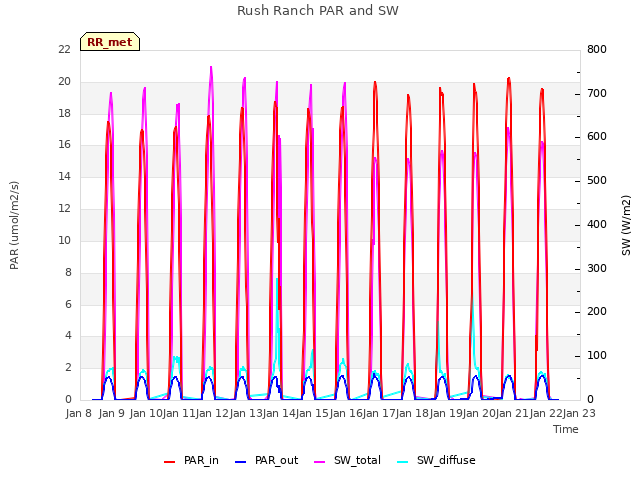Click the Jan 20 x-axis tick label

(x=479, y=413)
